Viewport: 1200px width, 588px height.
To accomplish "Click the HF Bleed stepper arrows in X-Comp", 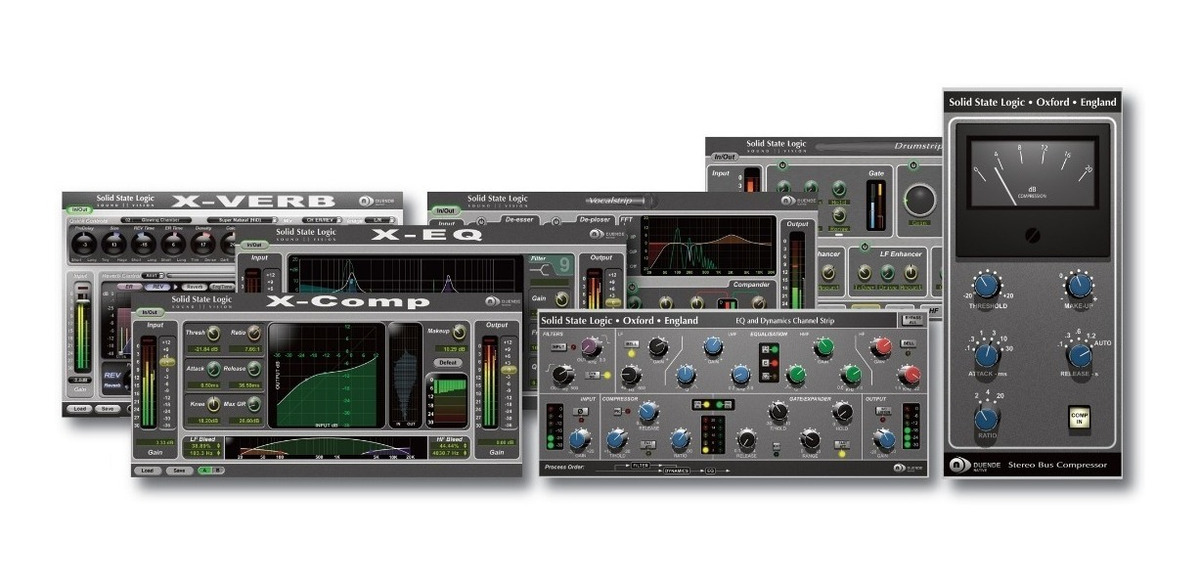I will click(464, 449).
